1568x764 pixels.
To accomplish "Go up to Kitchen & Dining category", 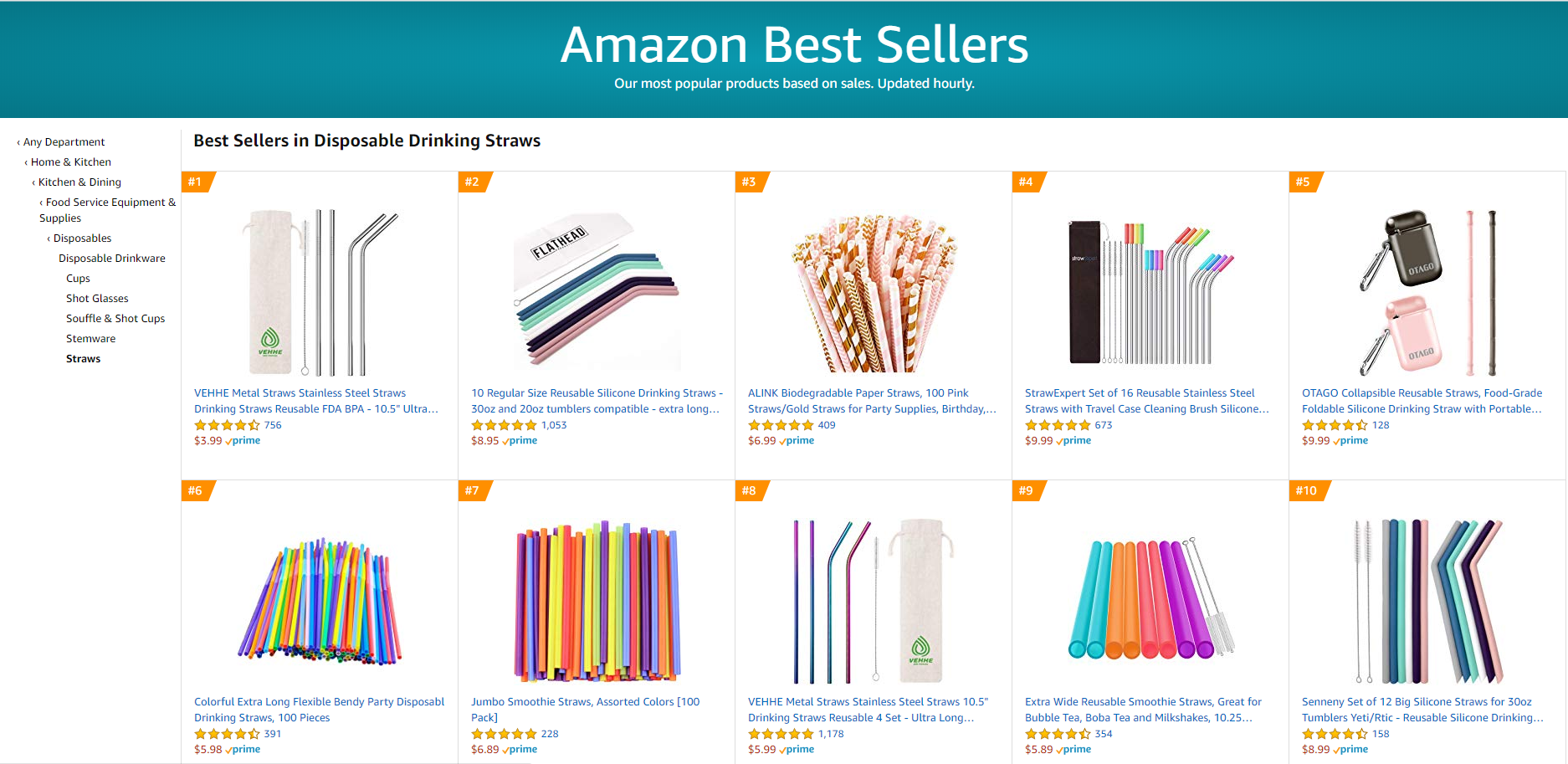I will point(79,182).
